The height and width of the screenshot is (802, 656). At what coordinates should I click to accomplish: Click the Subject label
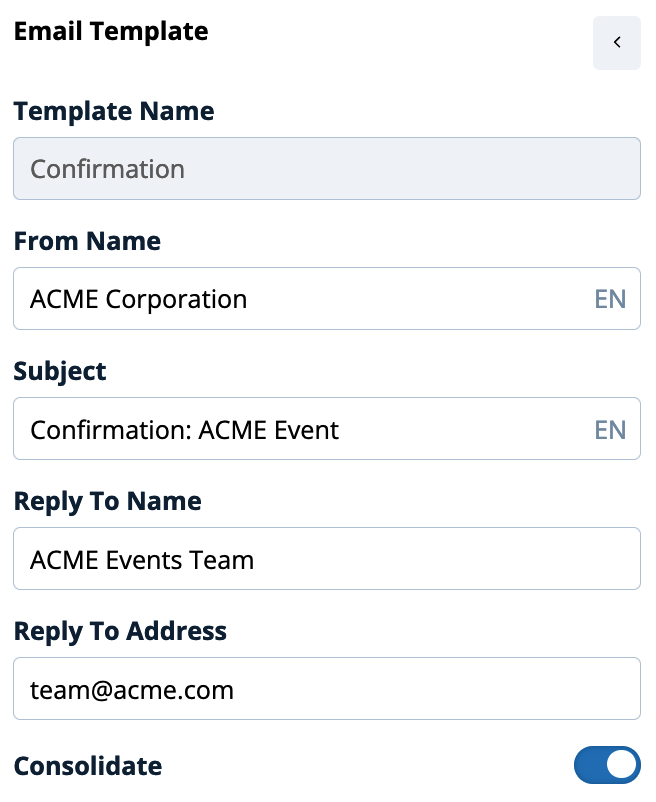click(60, 371)
